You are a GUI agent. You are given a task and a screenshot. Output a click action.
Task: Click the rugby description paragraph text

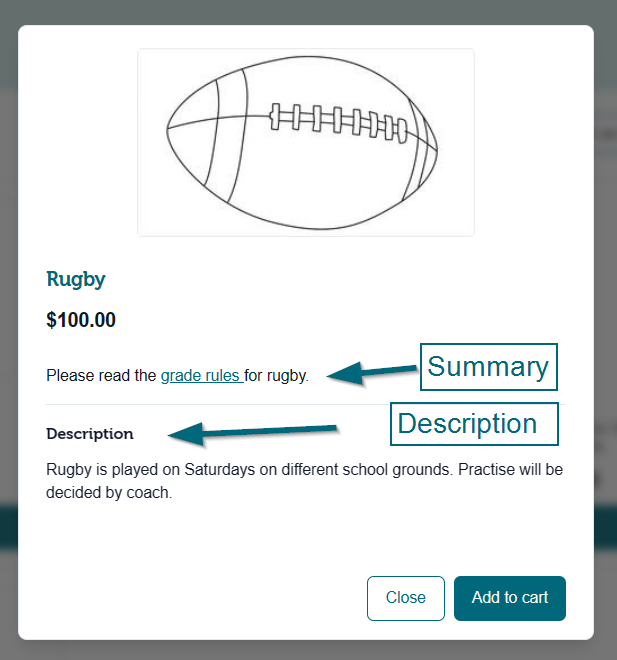coord(304,481)
